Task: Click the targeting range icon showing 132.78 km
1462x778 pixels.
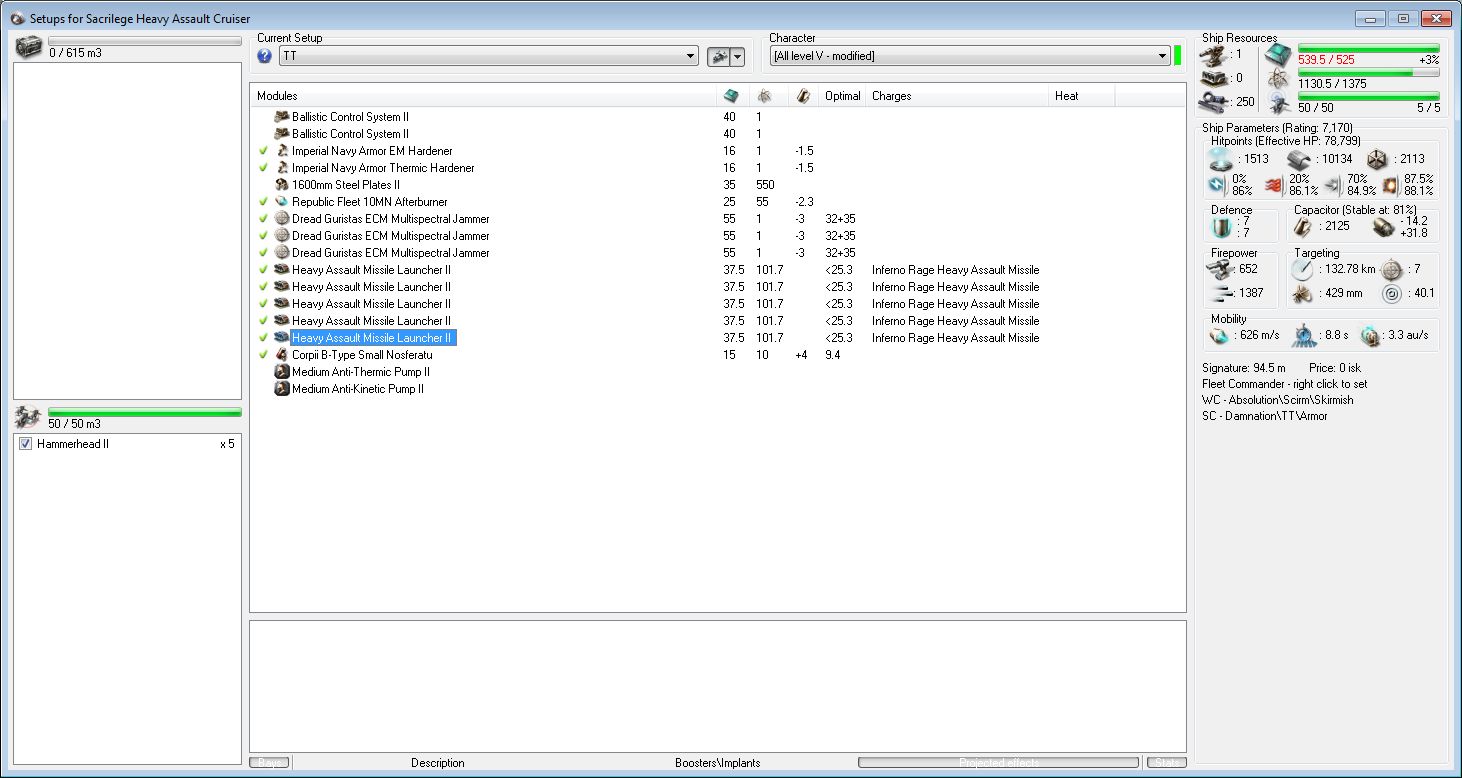Action: [1301, 268]
